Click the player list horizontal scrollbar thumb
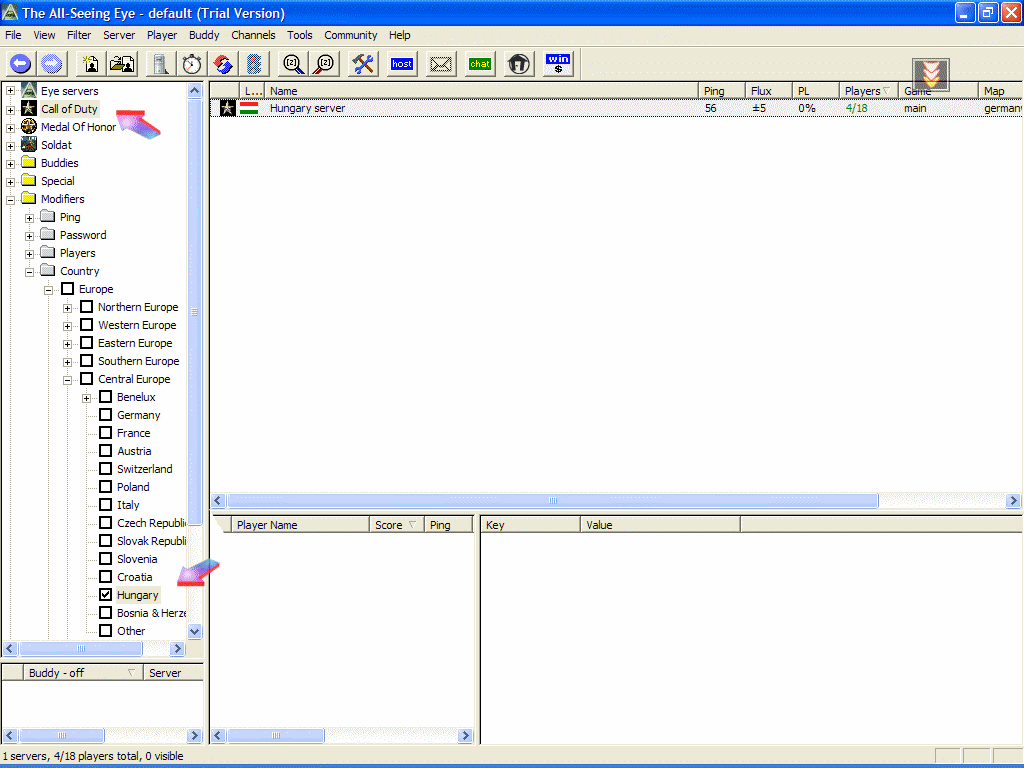1024x768 pixels. [276, 735]
